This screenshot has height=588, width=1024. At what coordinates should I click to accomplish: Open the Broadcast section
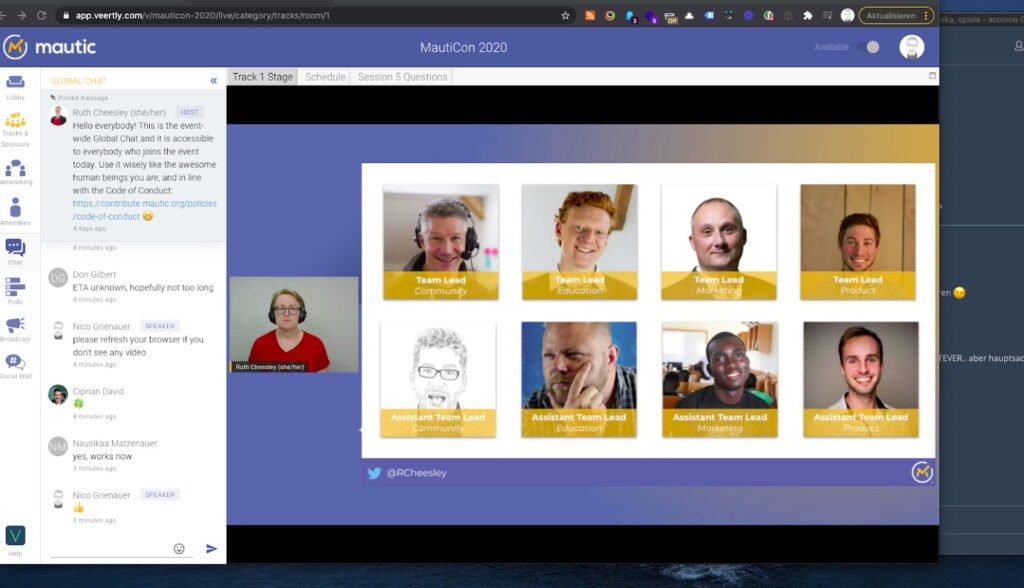(x=15, y=329)
